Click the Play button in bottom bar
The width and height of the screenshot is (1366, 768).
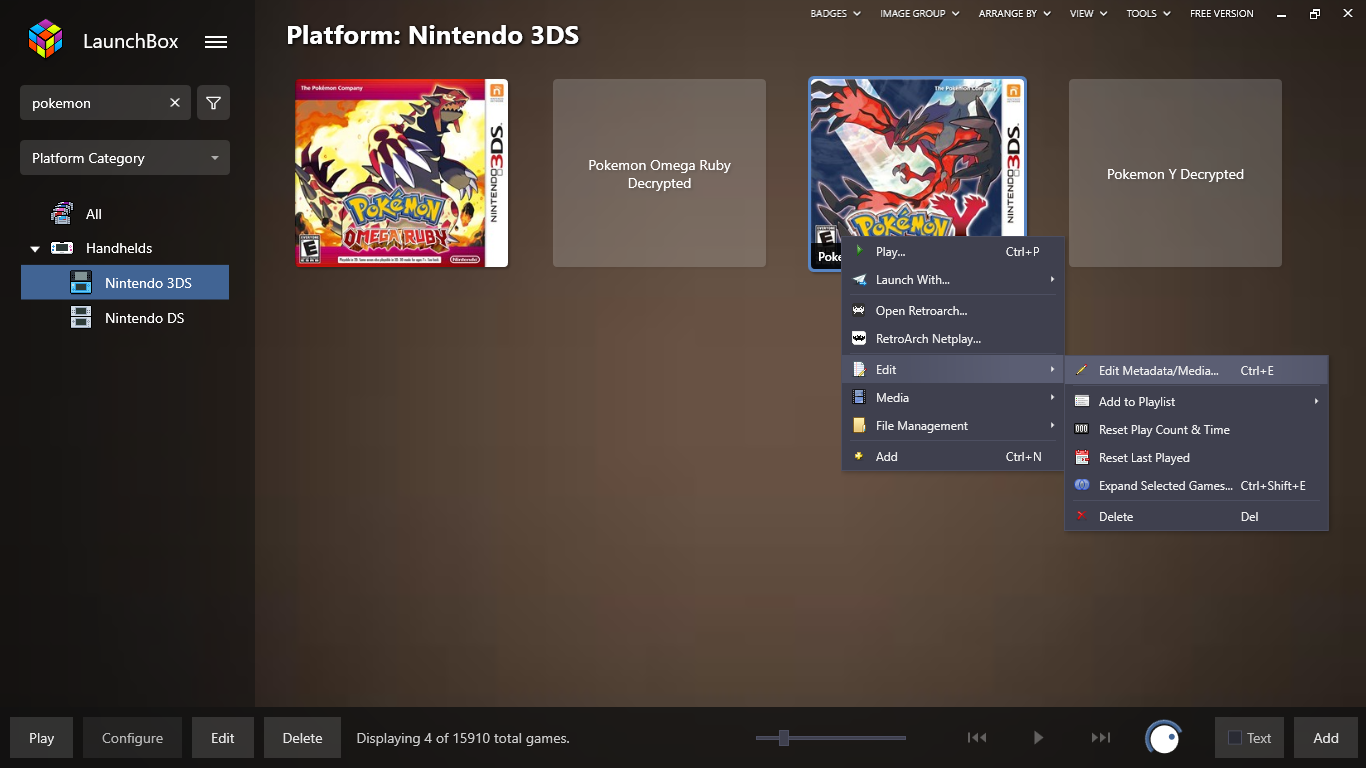(42, 738)
